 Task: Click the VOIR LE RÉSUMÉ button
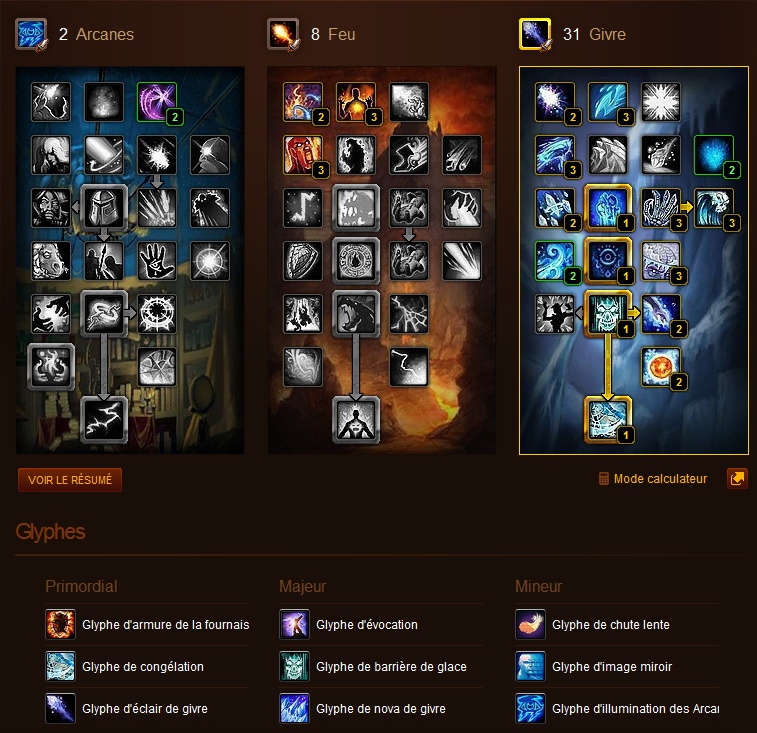click(x=70, y=479)
